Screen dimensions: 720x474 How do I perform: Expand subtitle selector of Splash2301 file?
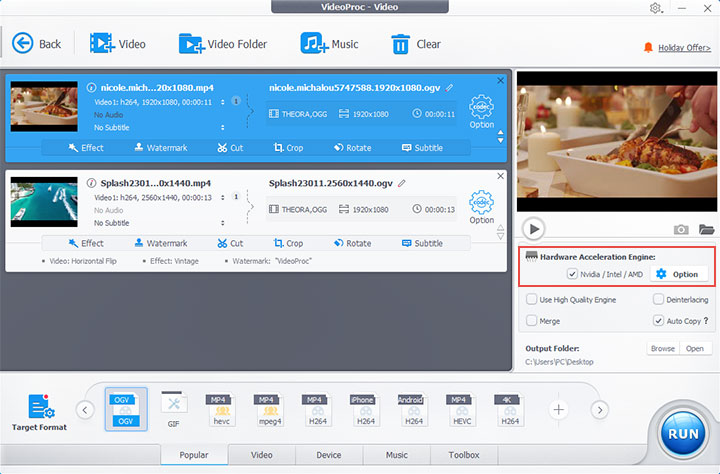click(x=223, y=223)
